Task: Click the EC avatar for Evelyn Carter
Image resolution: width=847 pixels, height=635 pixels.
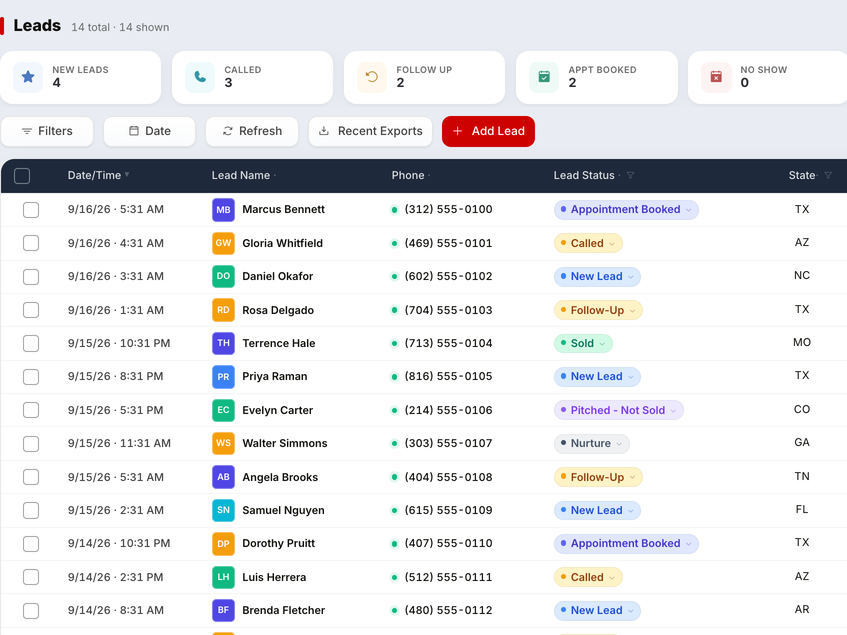Action: click(223, 410)
